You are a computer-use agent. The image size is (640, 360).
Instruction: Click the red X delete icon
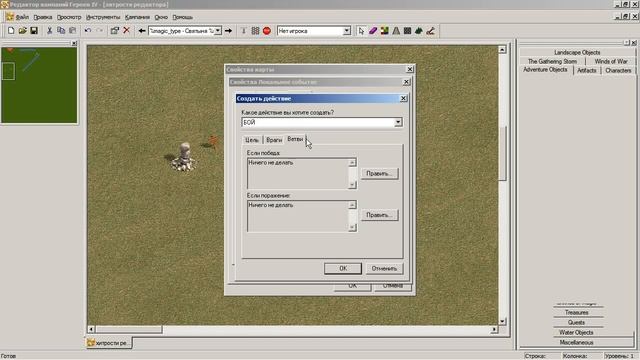tap(127, 31)
